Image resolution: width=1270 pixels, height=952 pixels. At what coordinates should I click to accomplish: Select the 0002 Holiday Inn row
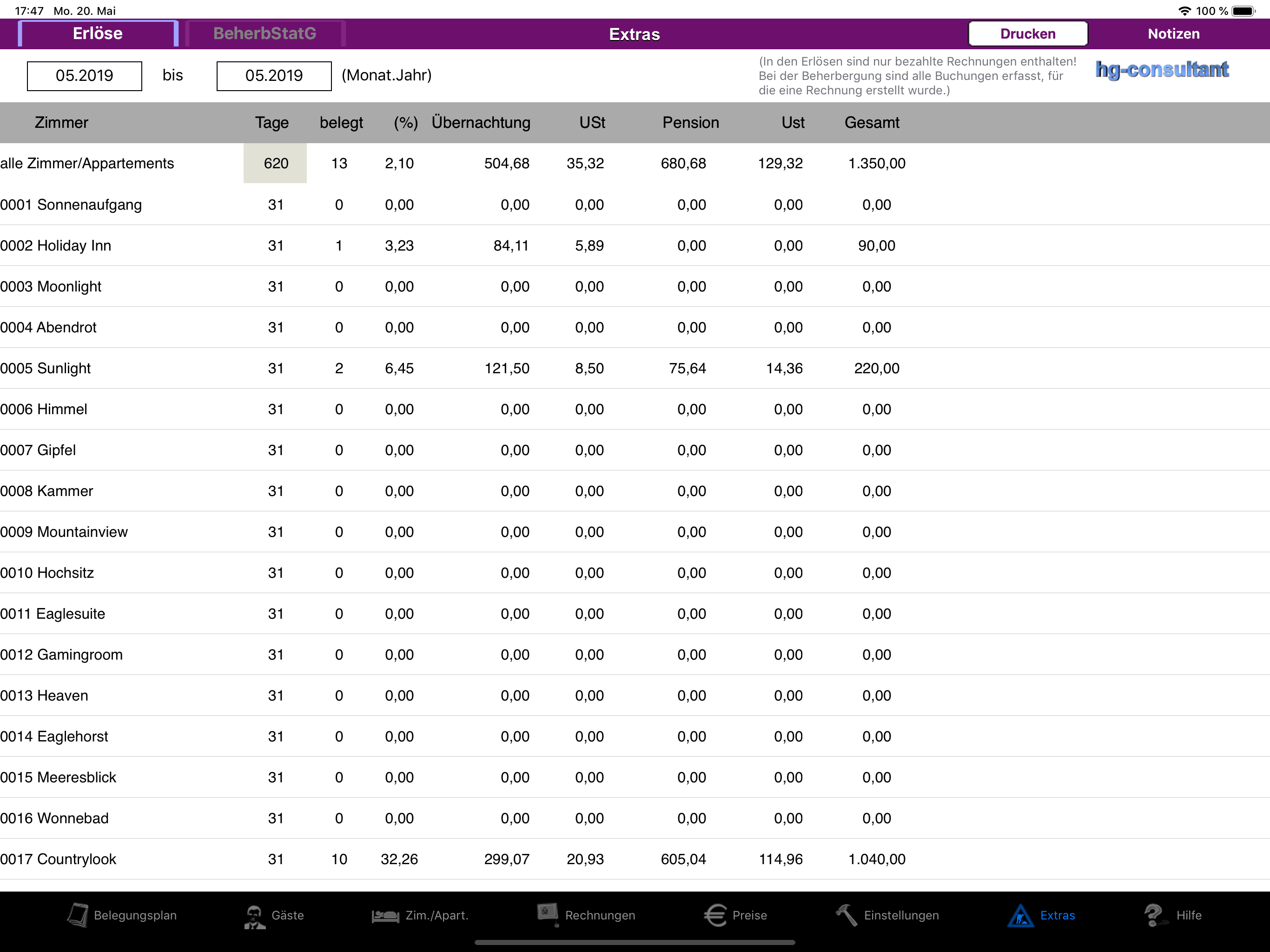tap(635, 245)
